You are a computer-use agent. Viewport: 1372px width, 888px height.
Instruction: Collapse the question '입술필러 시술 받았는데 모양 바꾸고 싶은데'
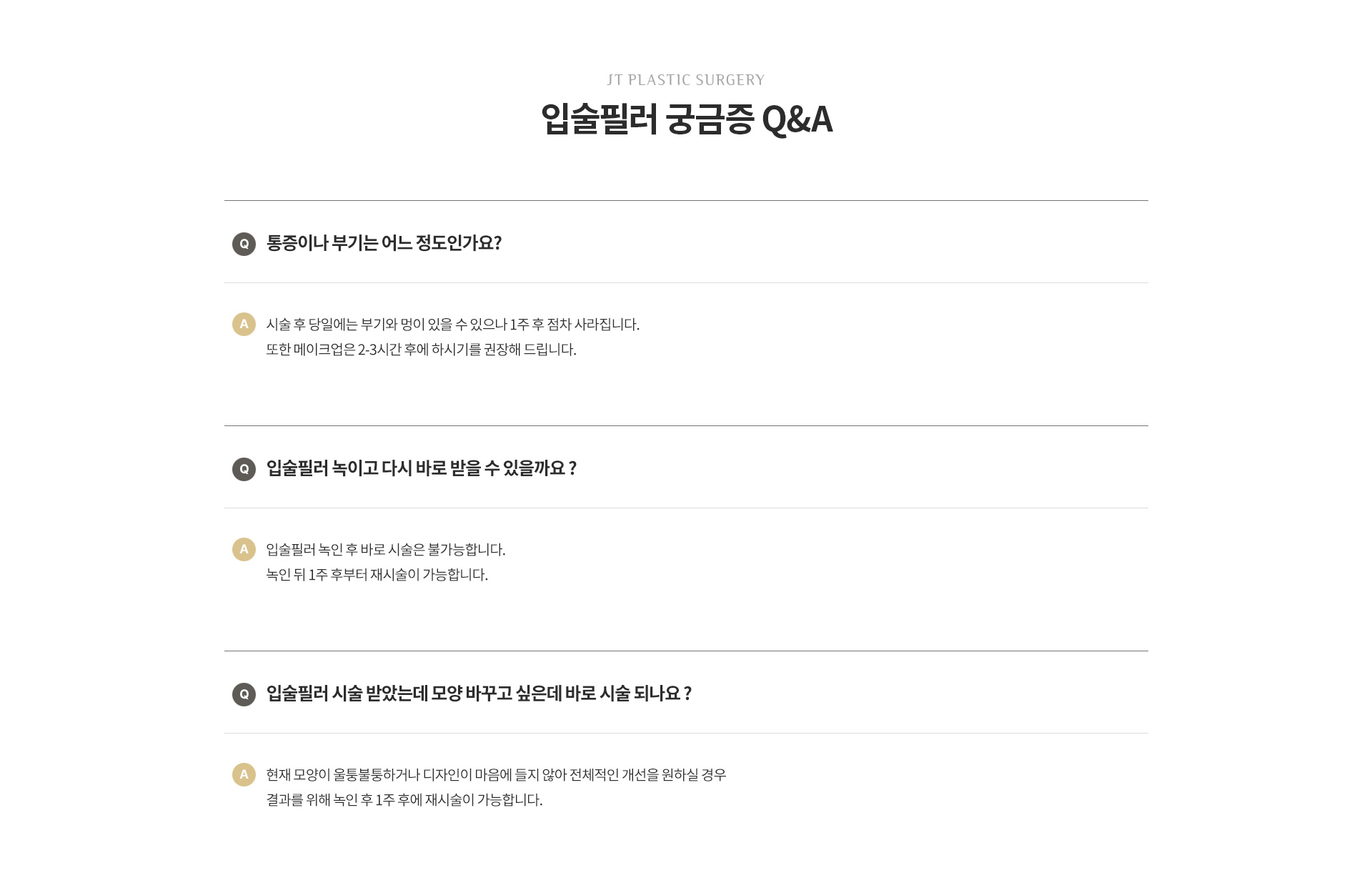[686, 693]
